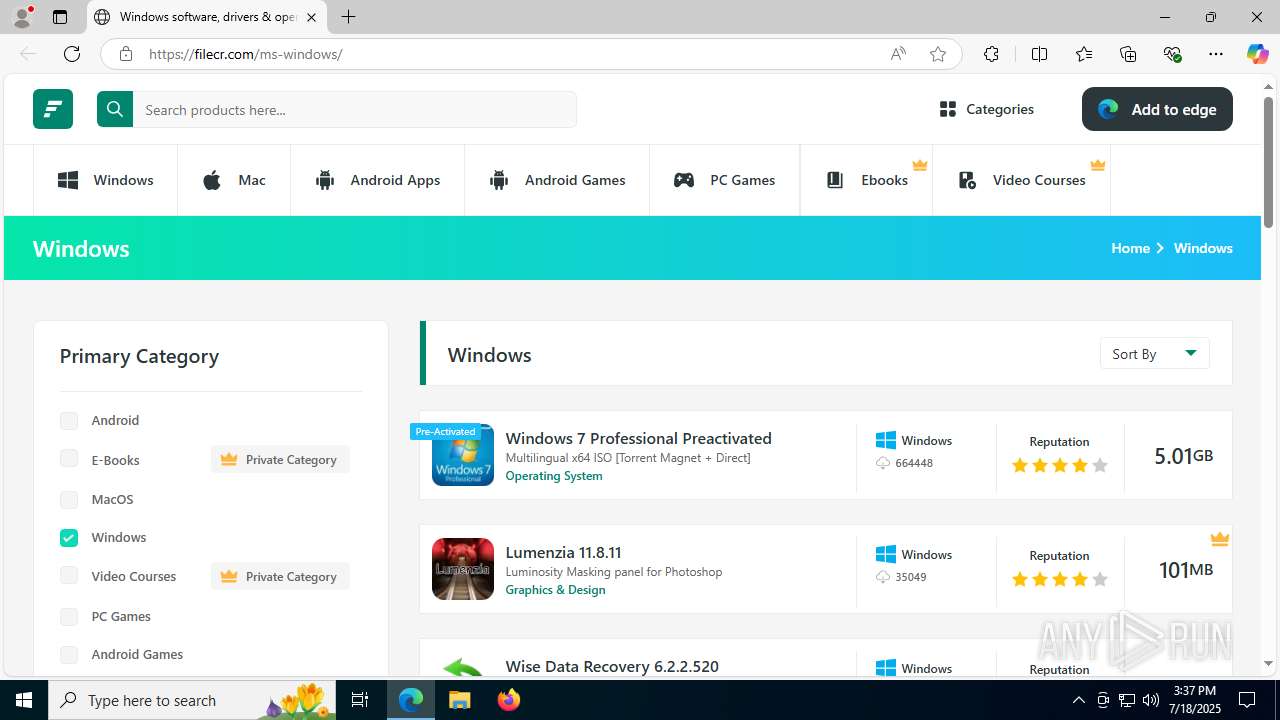The height and width of the screenshot is (720, 1280).
Task: Open Tab actions menu icon
Action: click(60, 17)
